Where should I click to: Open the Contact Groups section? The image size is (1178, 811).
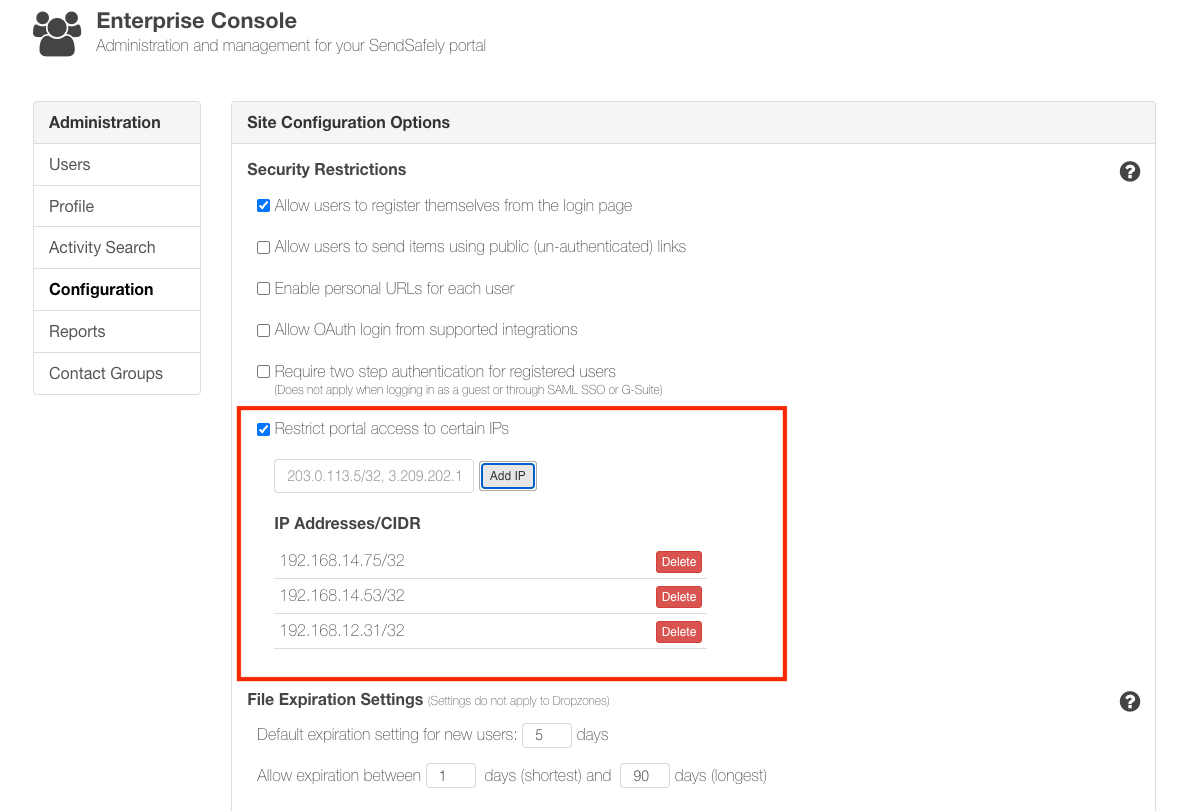pos(105,373)
